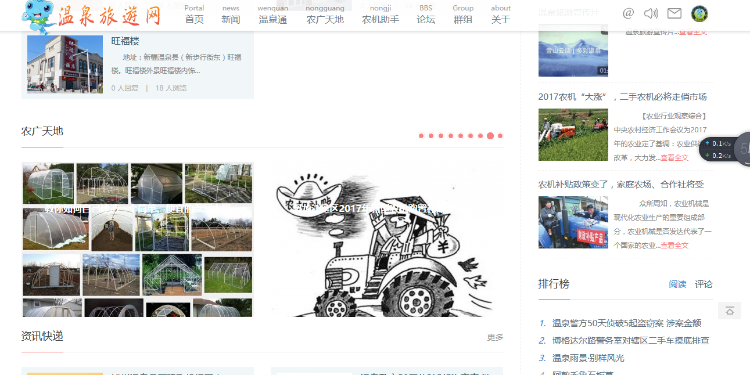Click 查看全文 under 农机补贴 article
The width and height of the screenshot is (750, 375).
pos(674,245)
